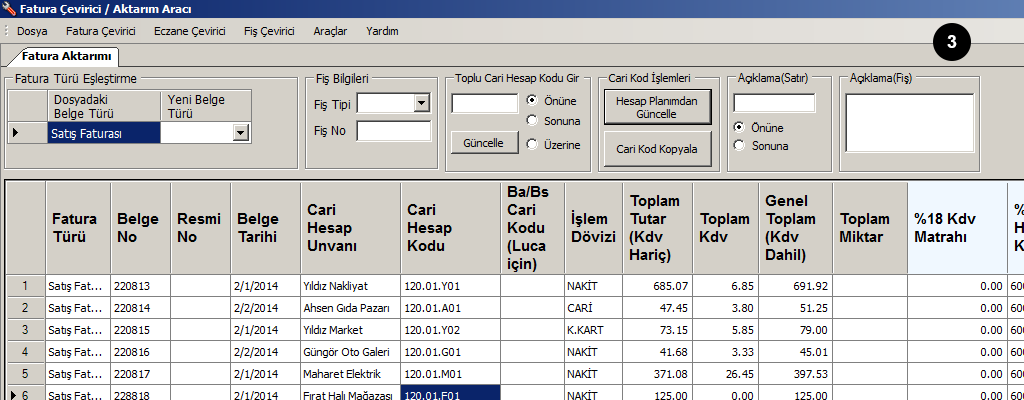Select the Sonuna radio in Toplu Cari Hesap
Viewport: 1024px width, 400px height.
pyautogui.click(x=532, y=121)
